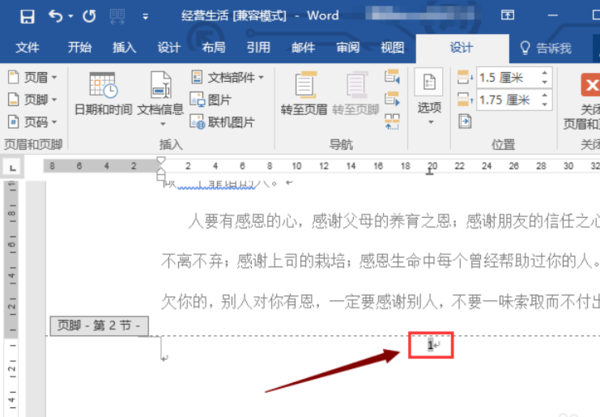Screen dimensions: 600x417
Task: Open the 文档部件 dropdown
Action: [x=227, y=77]
